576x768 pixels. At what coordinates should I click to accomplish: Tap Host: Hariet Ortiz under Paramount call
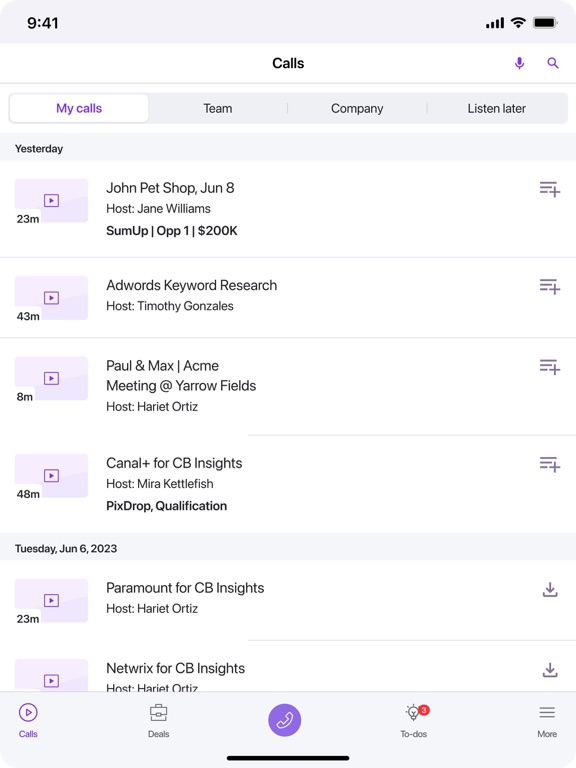(x=152, y=609)
